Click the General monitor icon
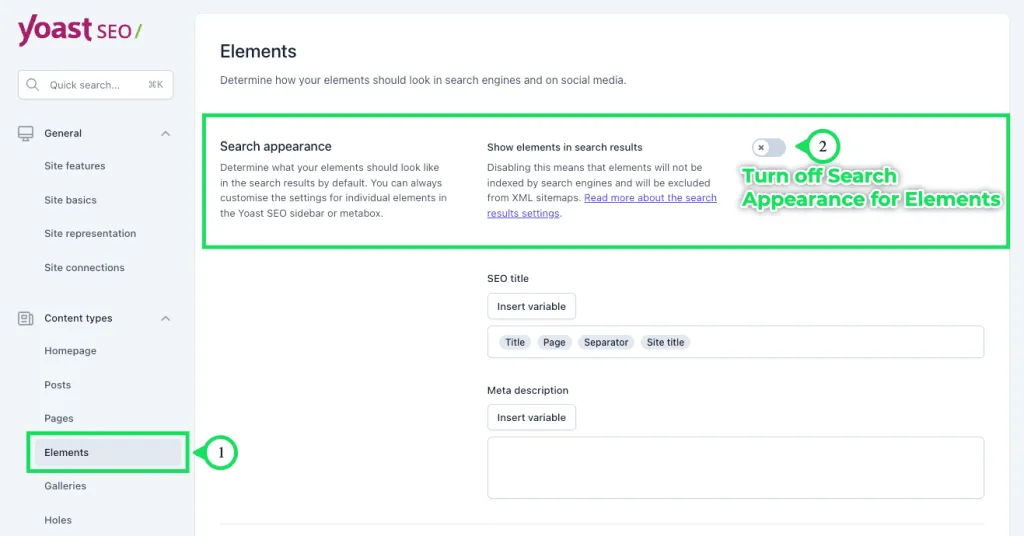 point(25,133)
